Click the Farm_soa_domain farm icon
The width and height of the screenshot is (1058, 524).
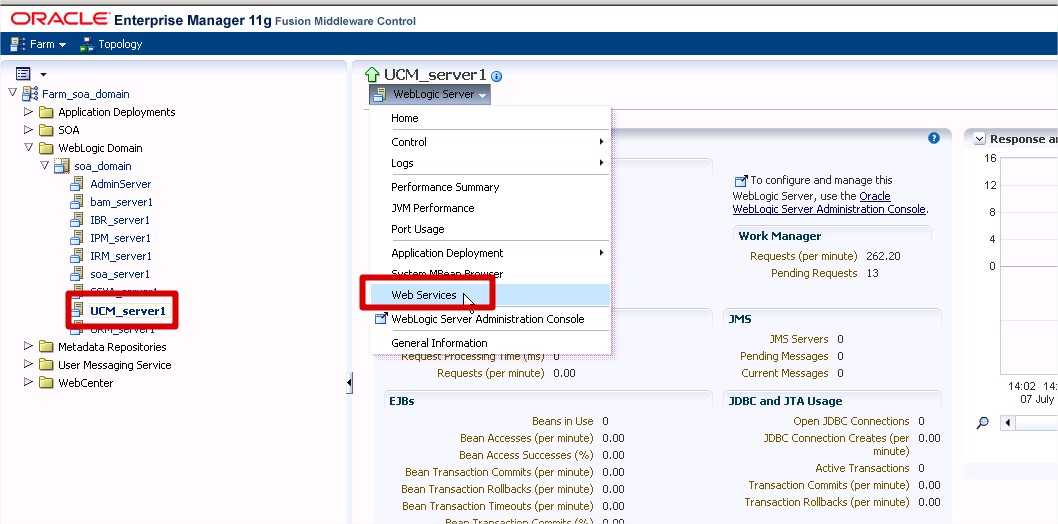30,94
